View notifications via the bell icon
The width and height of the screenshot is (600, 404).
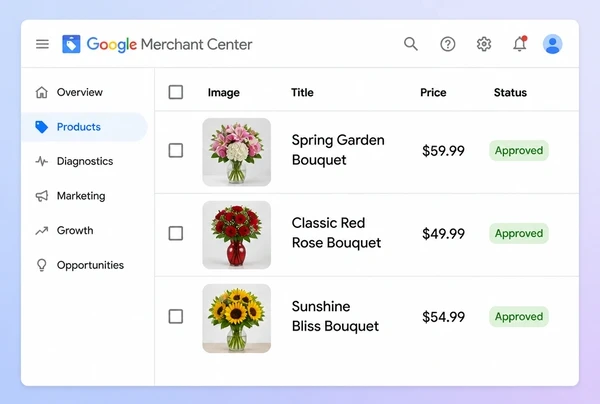520,44
